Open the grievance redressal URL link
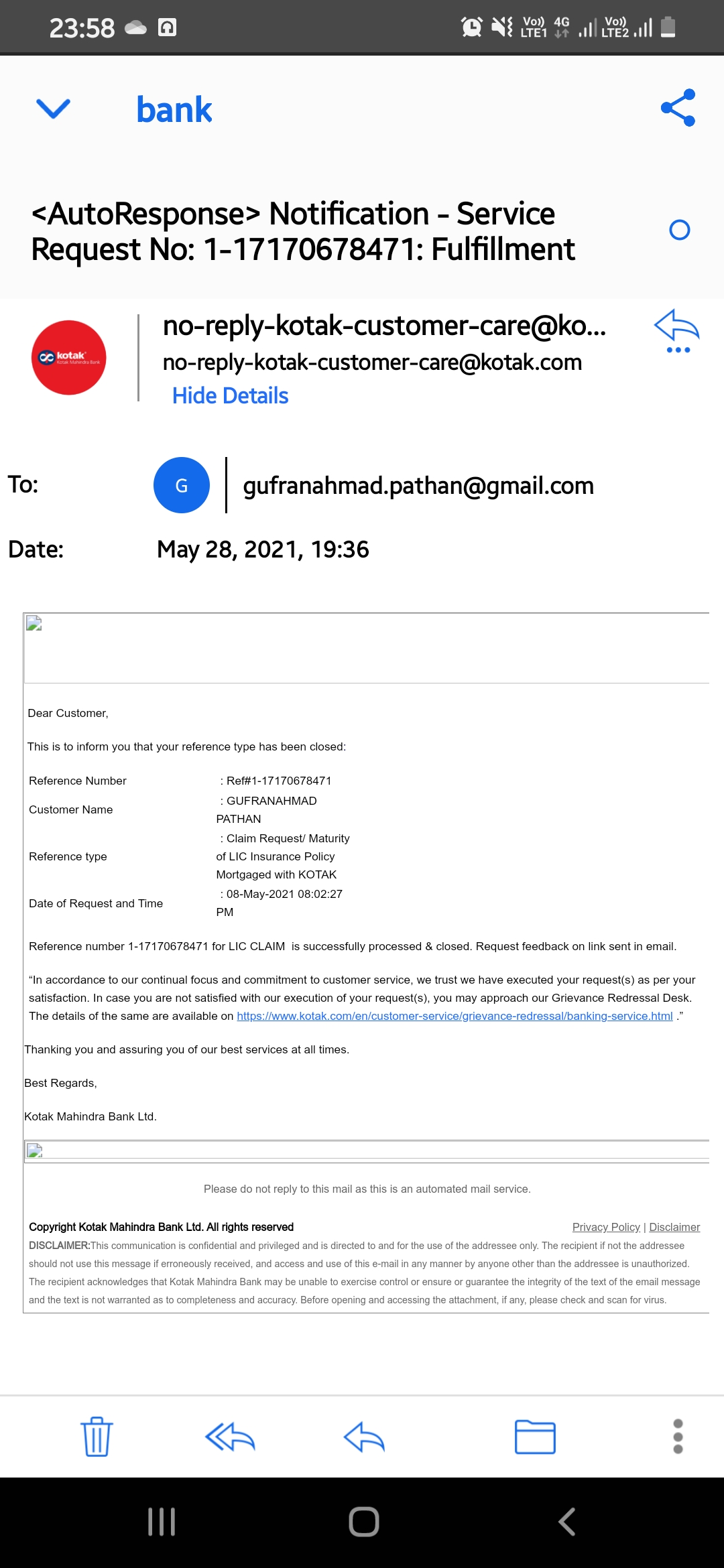Image resolution: width=724 pixels, height=1568 pixels. click(455, 1016)
